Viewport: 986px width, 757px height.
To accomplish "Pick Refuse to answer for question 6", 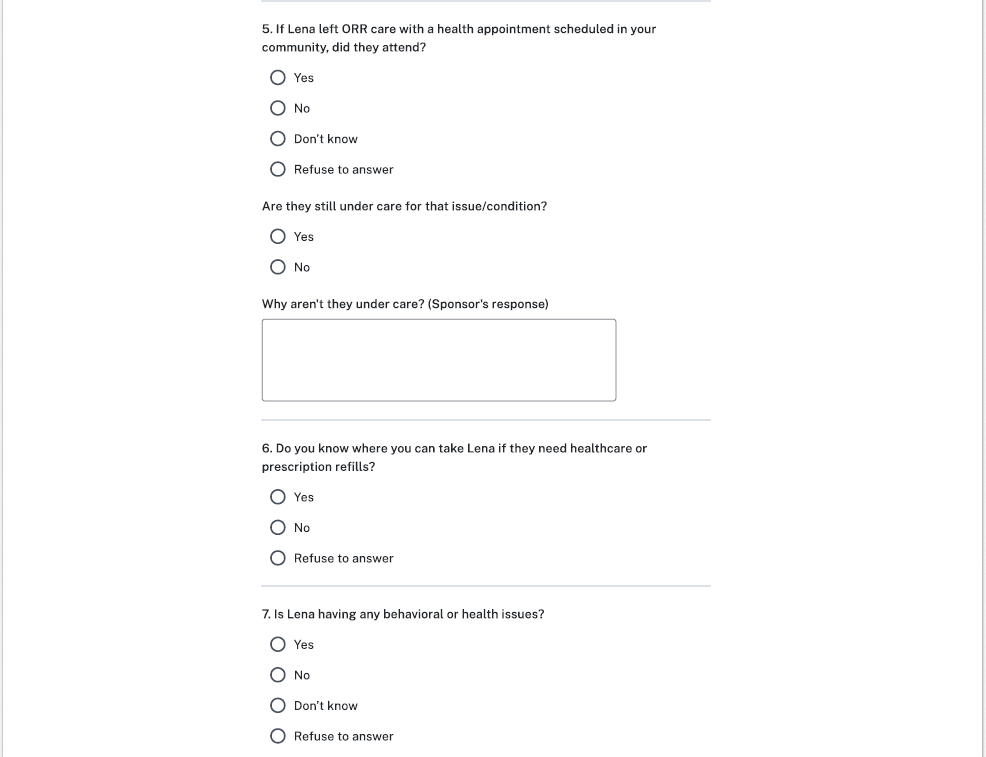I will pyautogui.click(x=278, y=558).
